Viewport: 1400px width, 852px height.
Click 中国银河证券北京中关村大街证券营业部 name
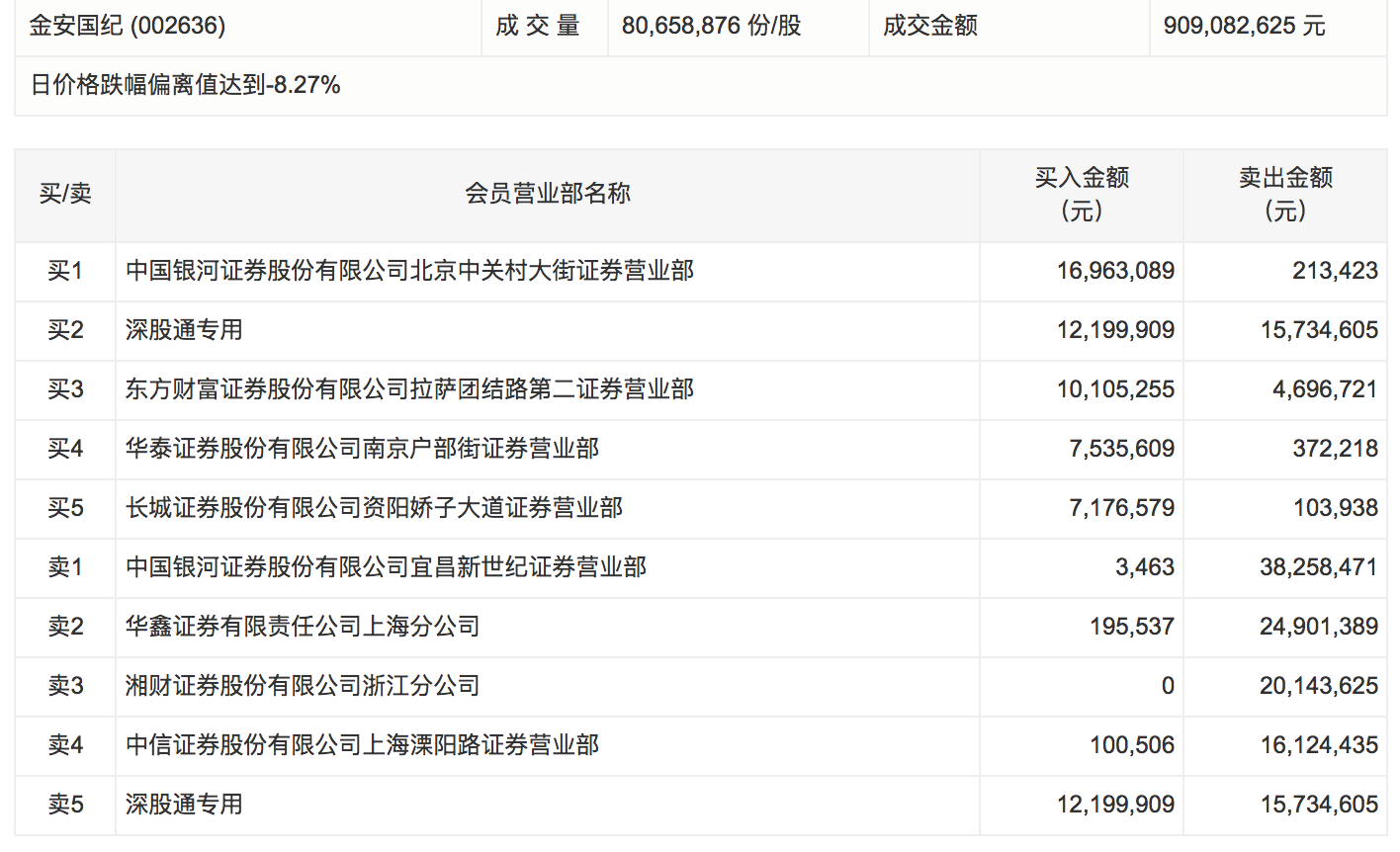coord(410,271)
